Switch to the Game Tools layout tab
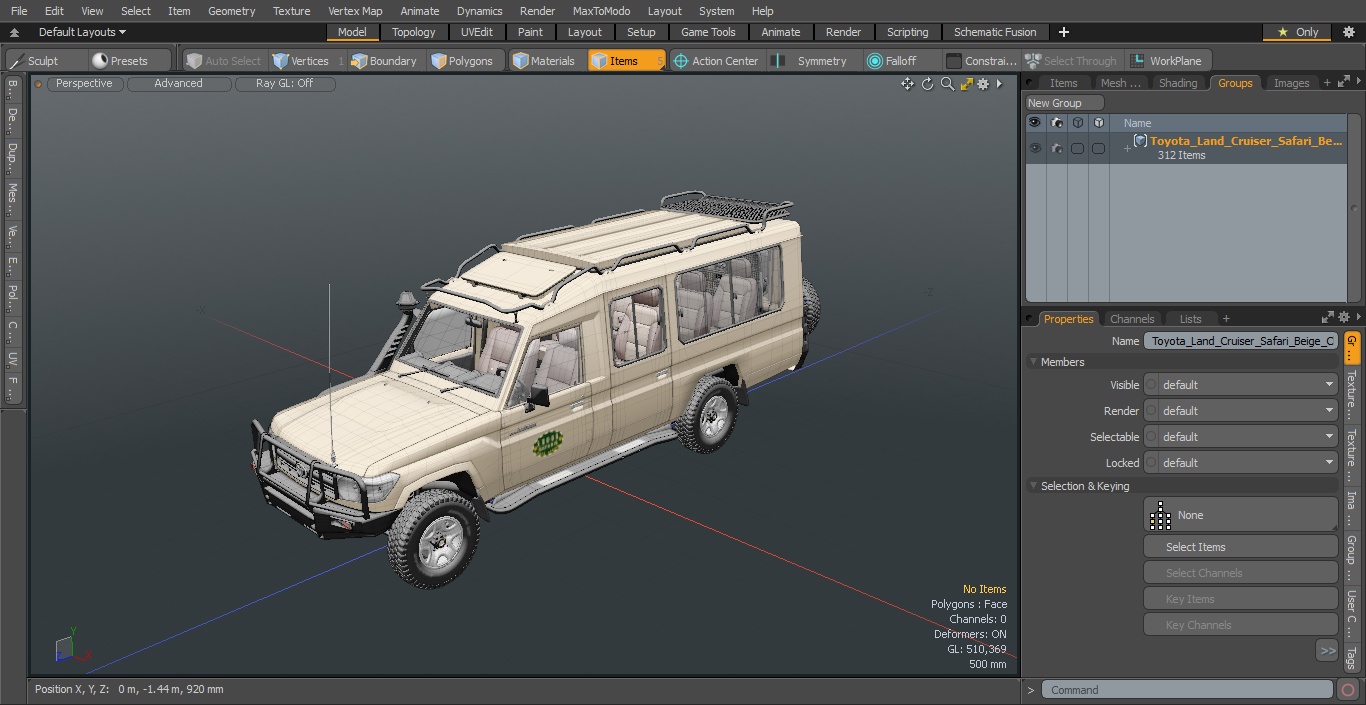 click(x=708, y=32)
